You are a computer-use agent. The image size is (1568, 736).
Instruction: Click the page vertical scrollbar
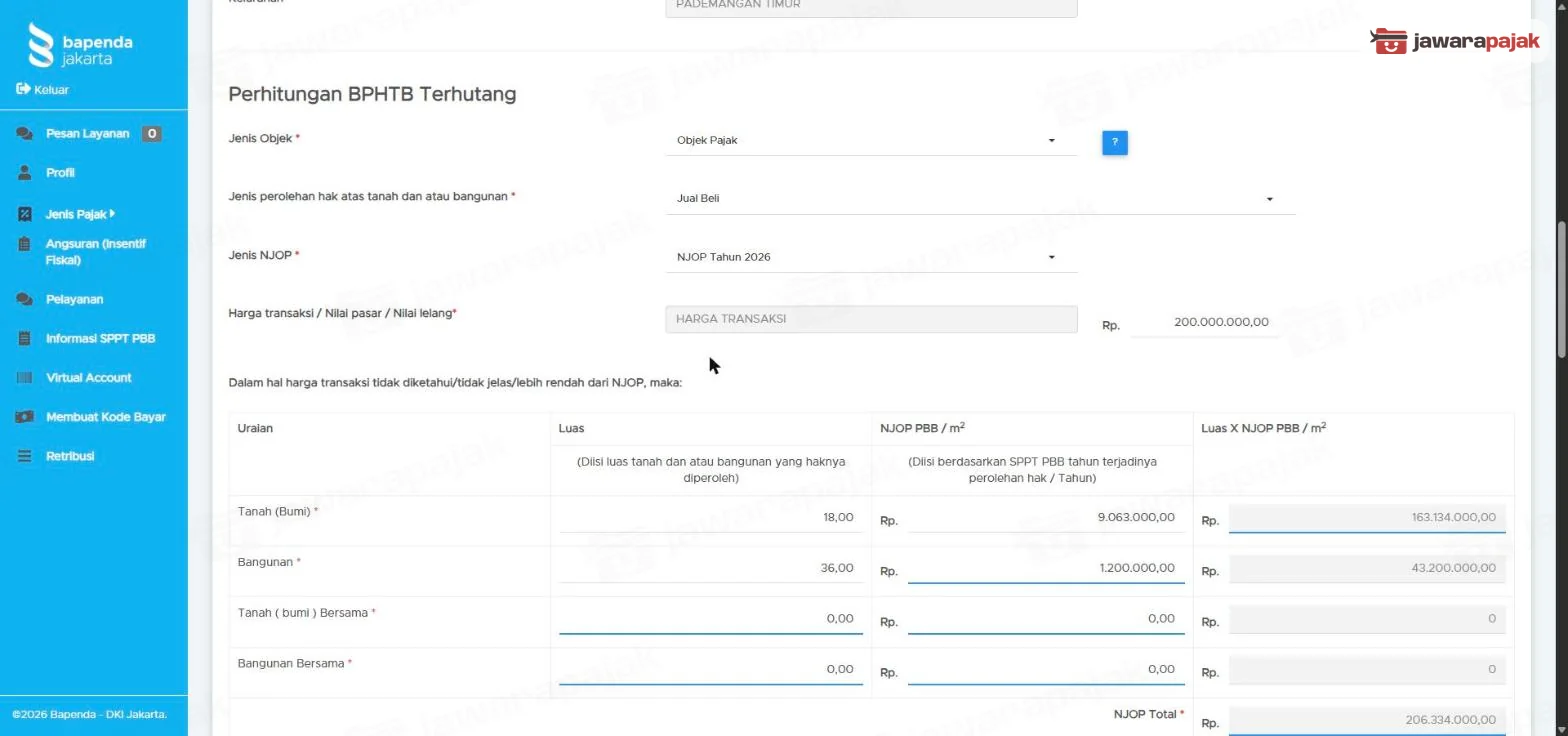[1561, 288]
